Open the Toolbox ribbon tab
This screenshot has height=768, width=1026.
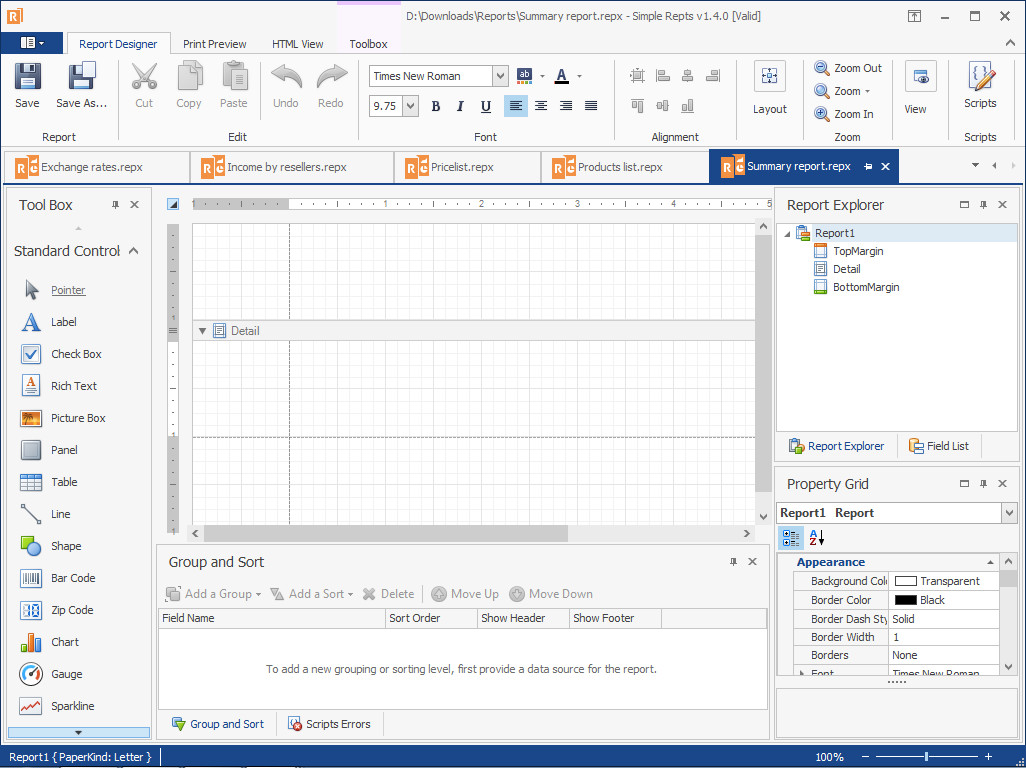coord(368,44)
